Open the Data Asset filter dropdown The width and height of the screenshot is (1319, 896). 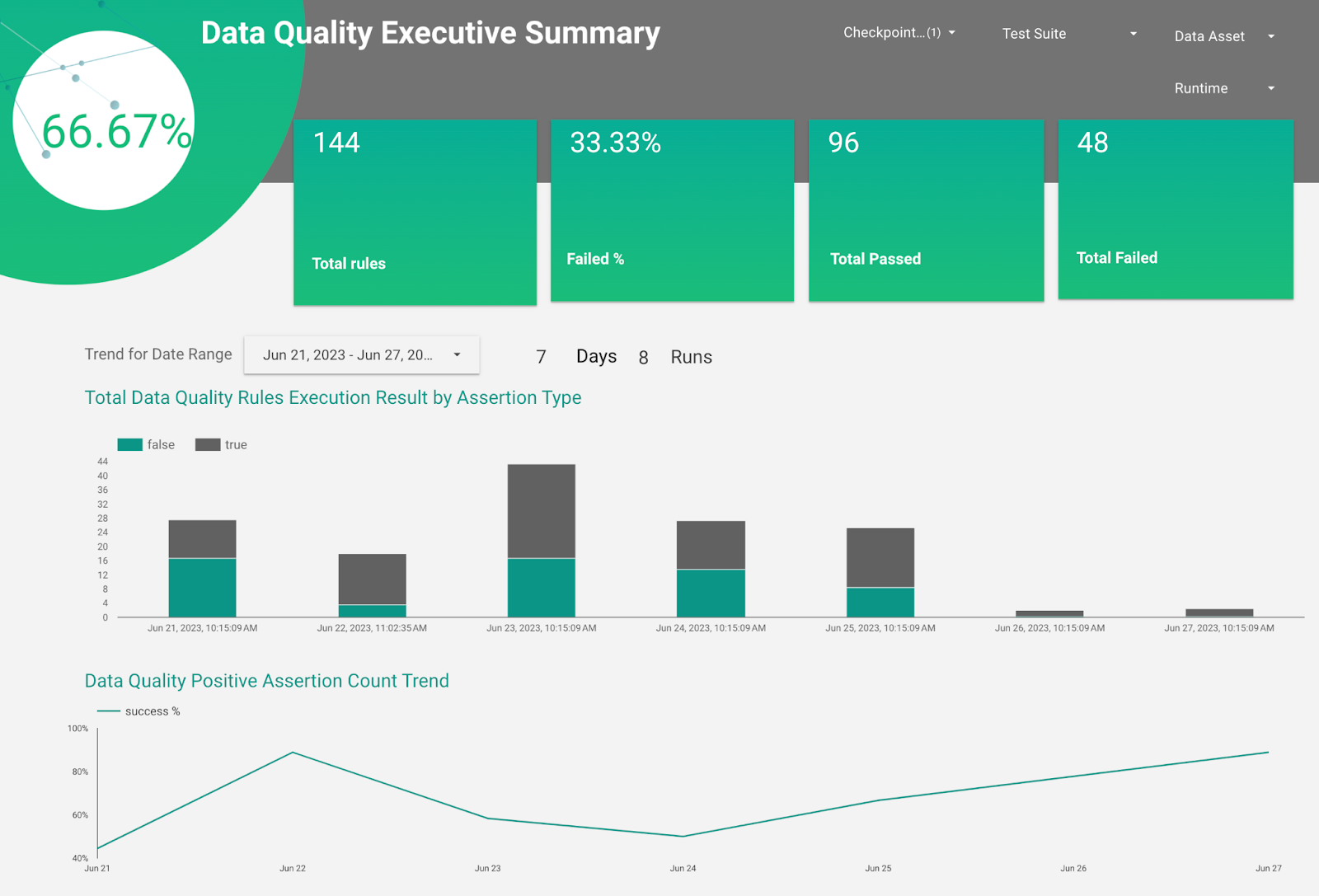(x=1224, y=36)
